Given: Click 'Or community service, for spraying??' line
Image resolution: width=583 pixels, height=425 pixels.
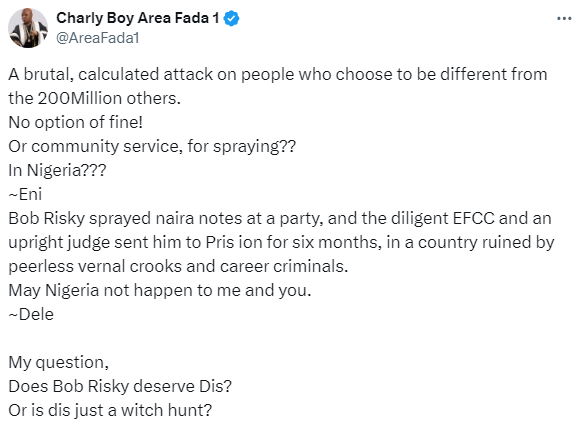Looking at the screenshot, I should 152,147.
